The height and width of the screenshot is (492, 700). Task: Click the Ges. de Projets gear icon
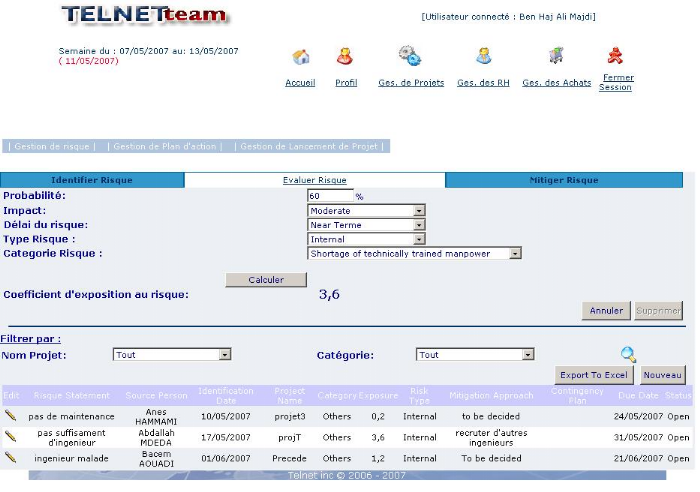pyautogui.click(x=409, y=56)
